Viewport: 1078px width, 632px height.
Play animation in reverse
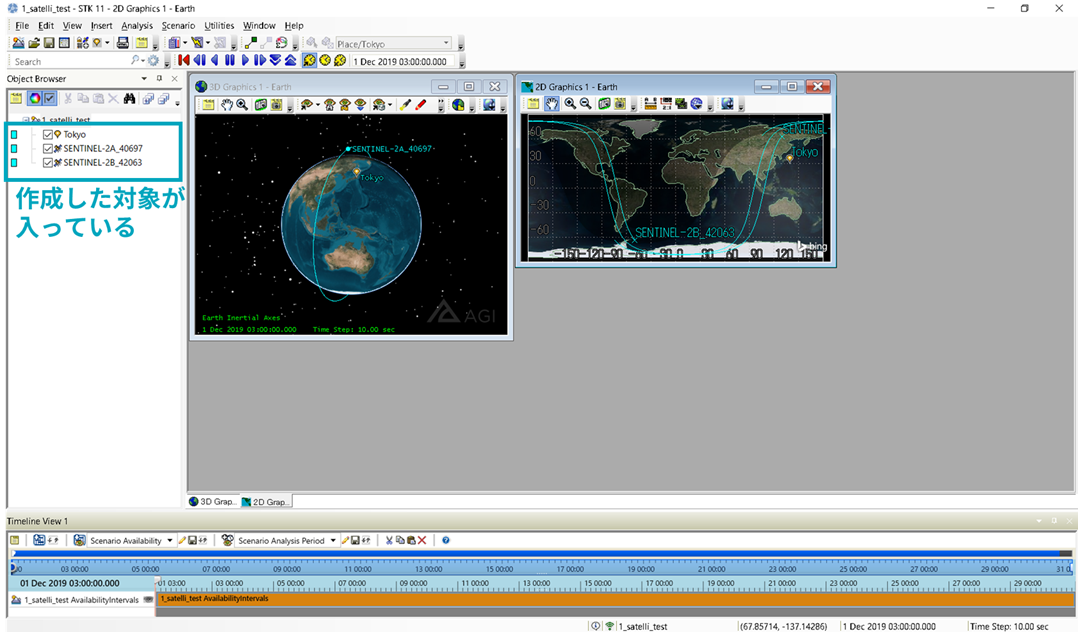coord(214,61)
